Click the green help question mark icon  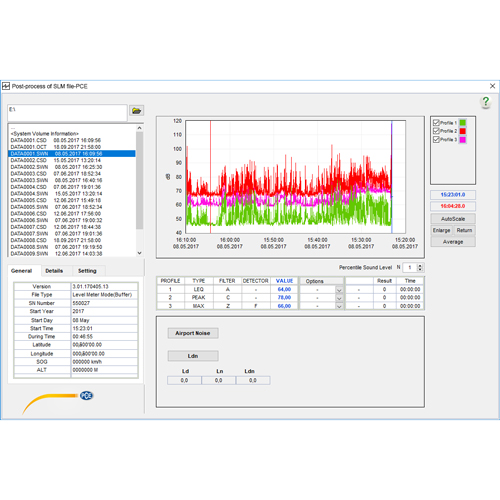486,102
